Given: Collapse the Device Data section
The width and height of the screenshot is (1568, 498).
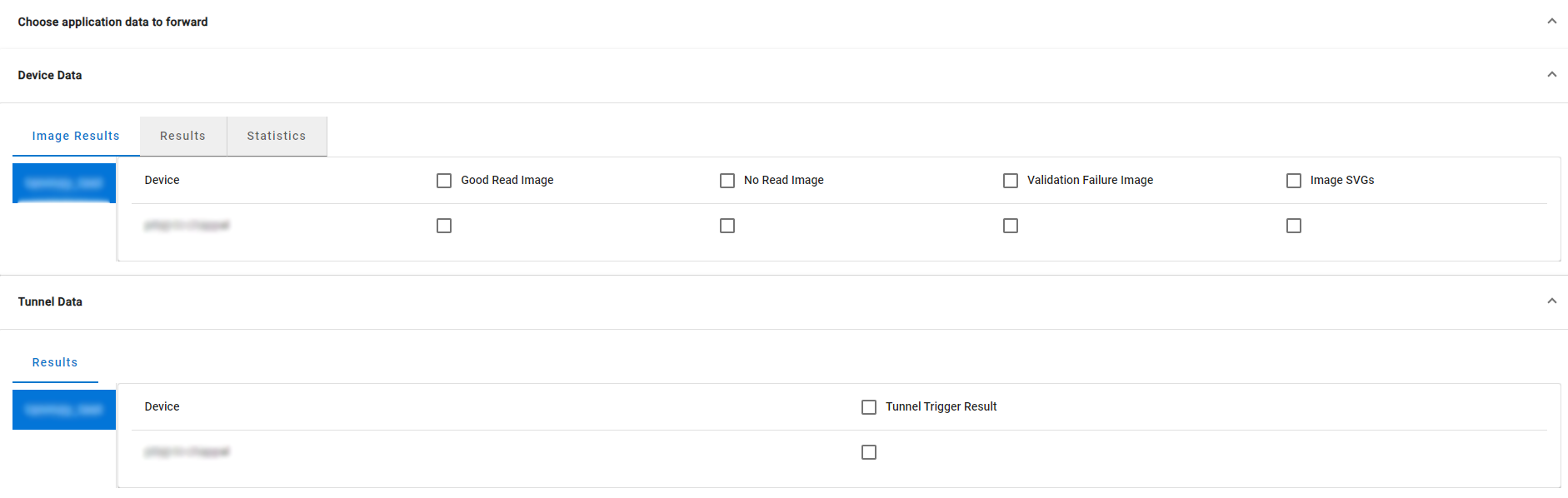Looking at the screenshot, I should tap(1551, 75).
